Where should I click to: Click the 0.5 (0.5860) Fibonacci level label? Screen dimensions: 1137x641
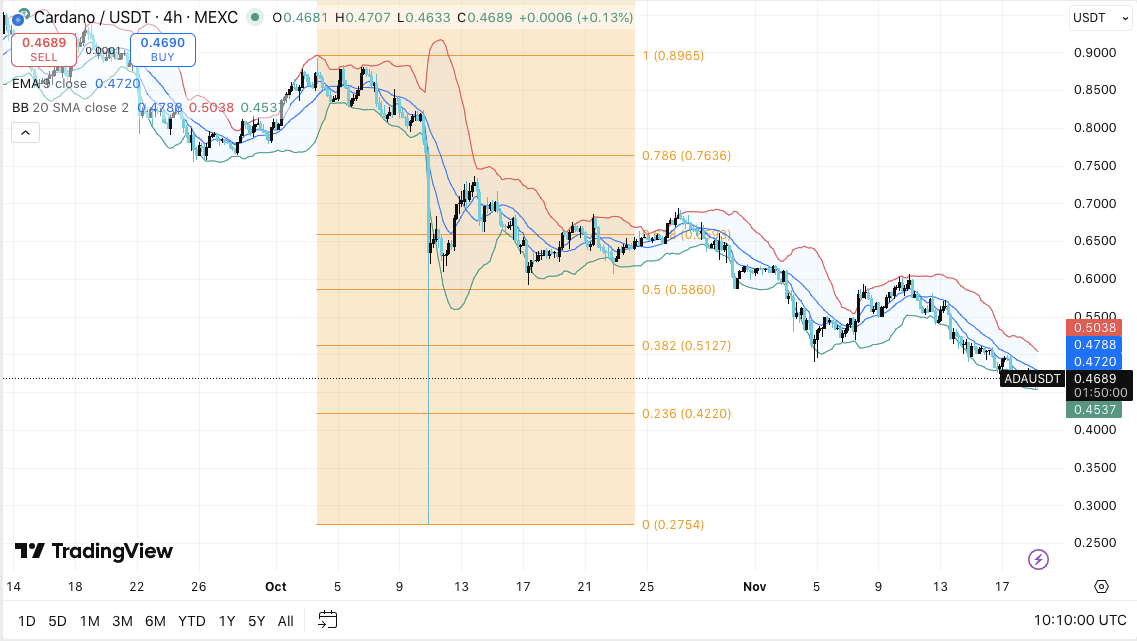pyautogui.click(x=679, y=289)
